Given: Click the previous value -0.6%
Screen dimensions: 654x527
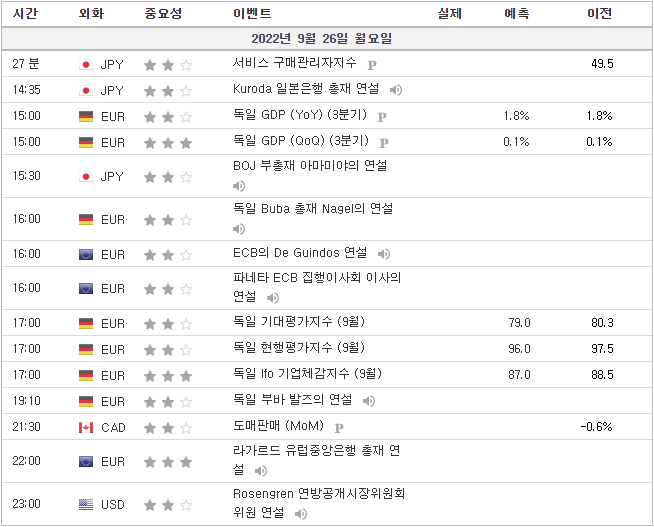Looking at the screenshot, I should pyautogui.click(x=596, y=427).
